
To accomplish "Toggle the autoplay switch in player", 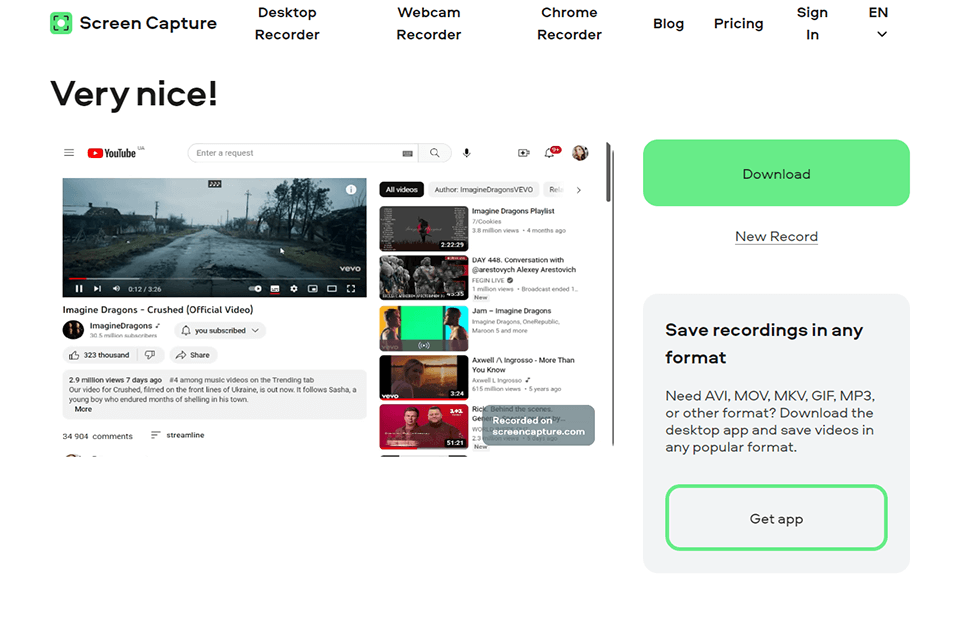I will [x=255, y=289].
